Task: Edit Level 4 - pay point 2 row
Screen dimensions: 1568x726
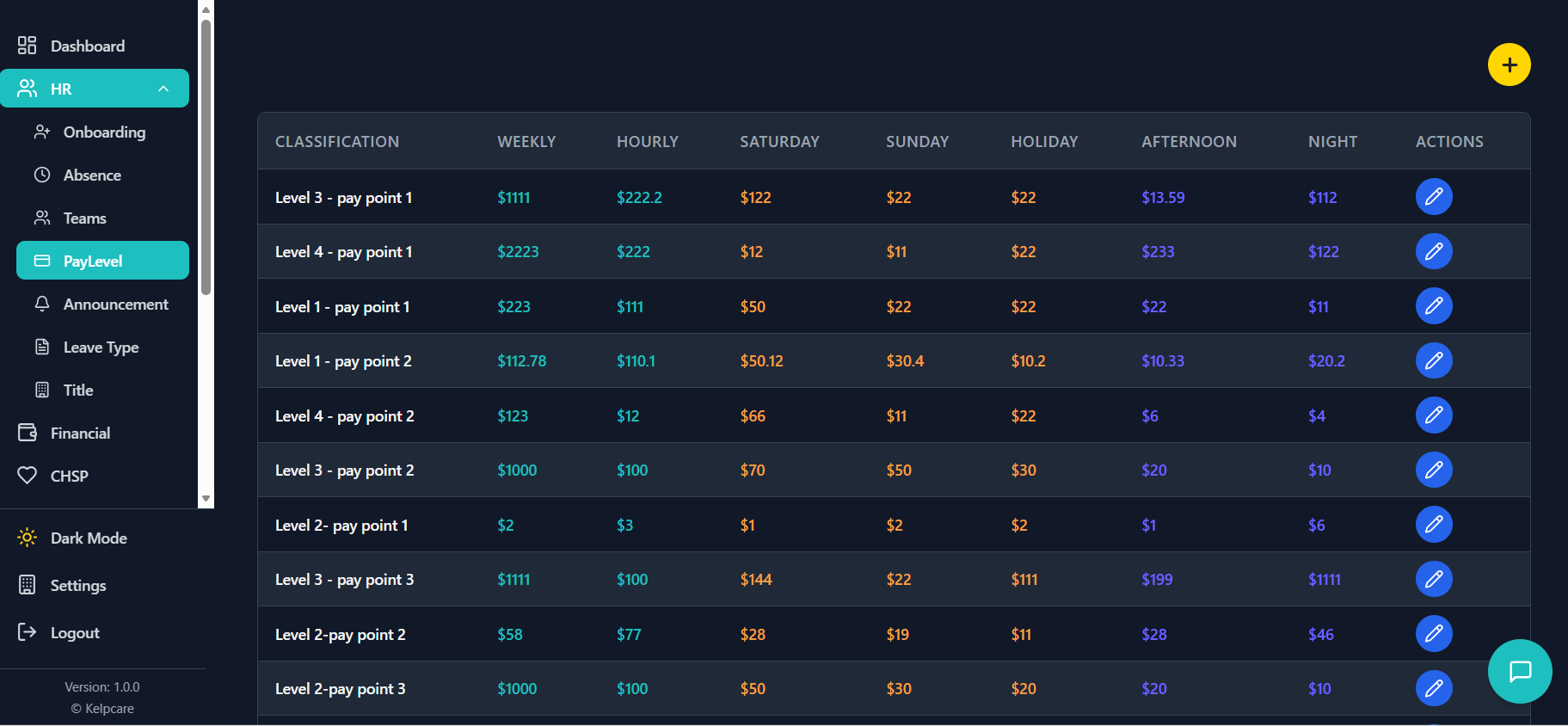Action: tap(1434, 415)
